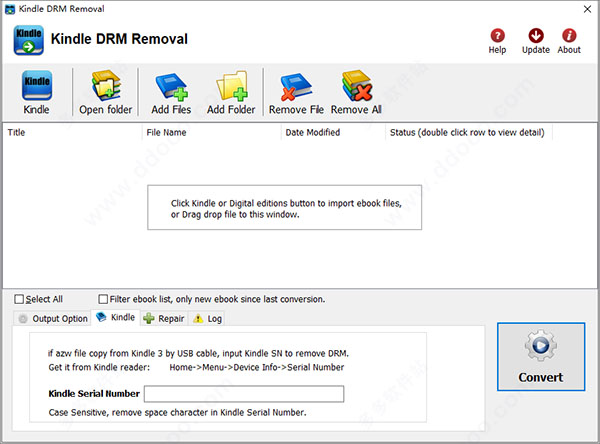This screenshot has width=600, height=444.
Task: Click the 'Case Sensitive, remove space character' note
Action: 178,412
